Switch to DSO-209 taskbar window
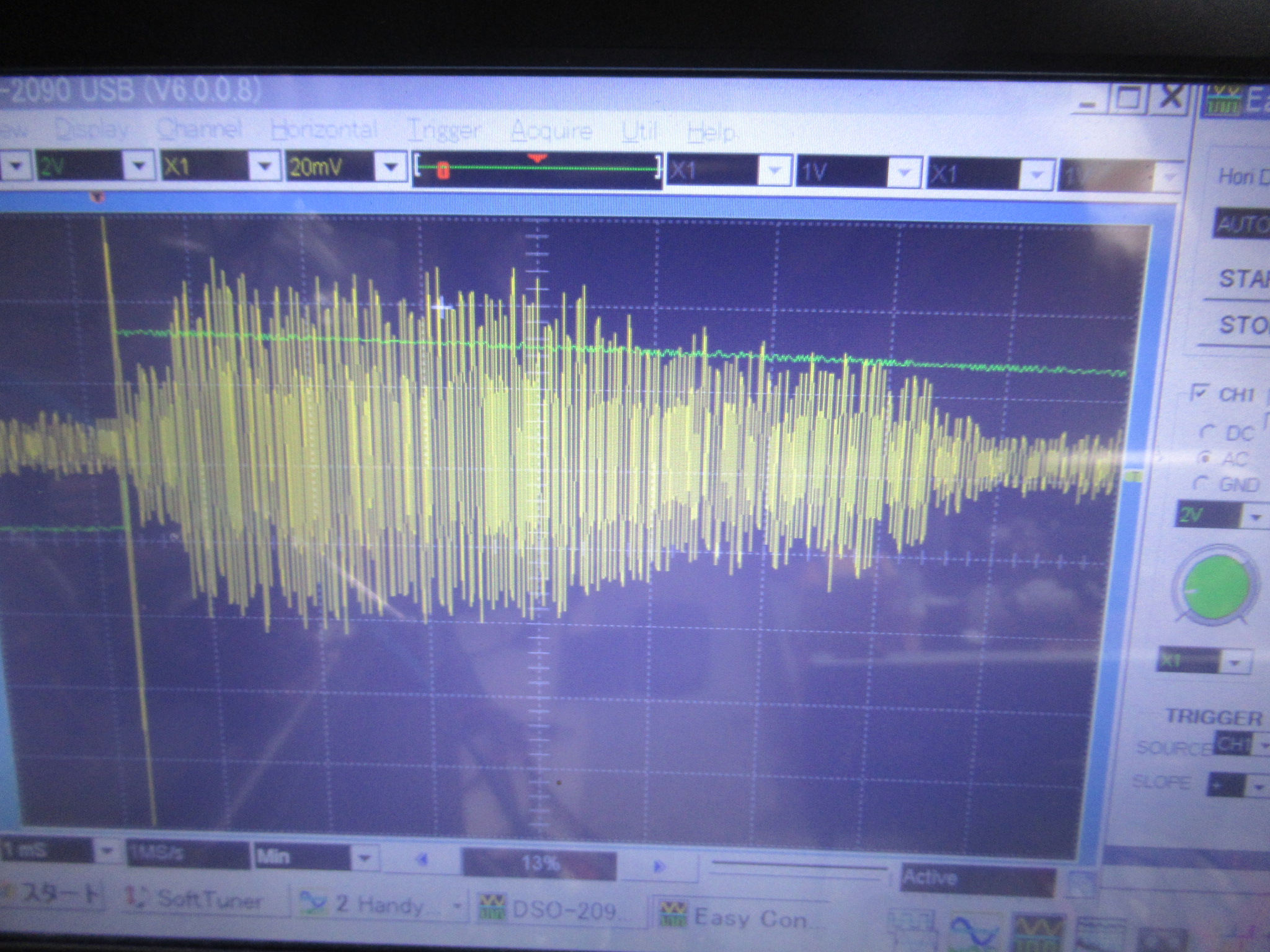 [562, 909]
